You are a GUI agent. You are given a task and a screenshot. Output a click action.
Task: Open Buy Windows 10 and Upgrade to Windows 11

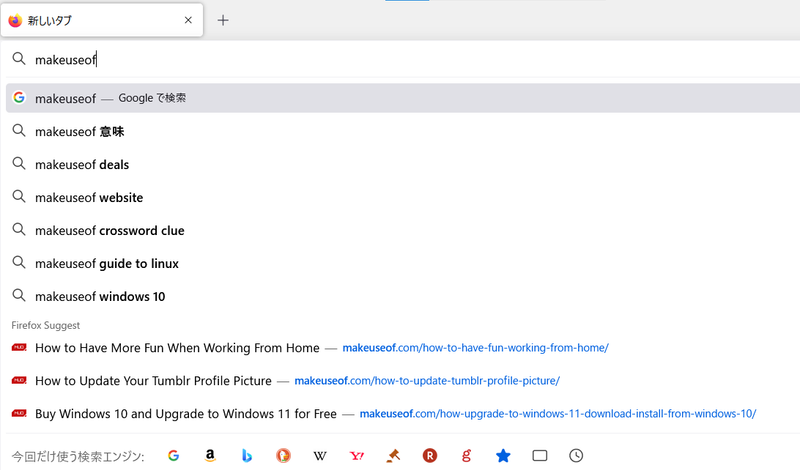pyautogui.click(x=186, y=414)
